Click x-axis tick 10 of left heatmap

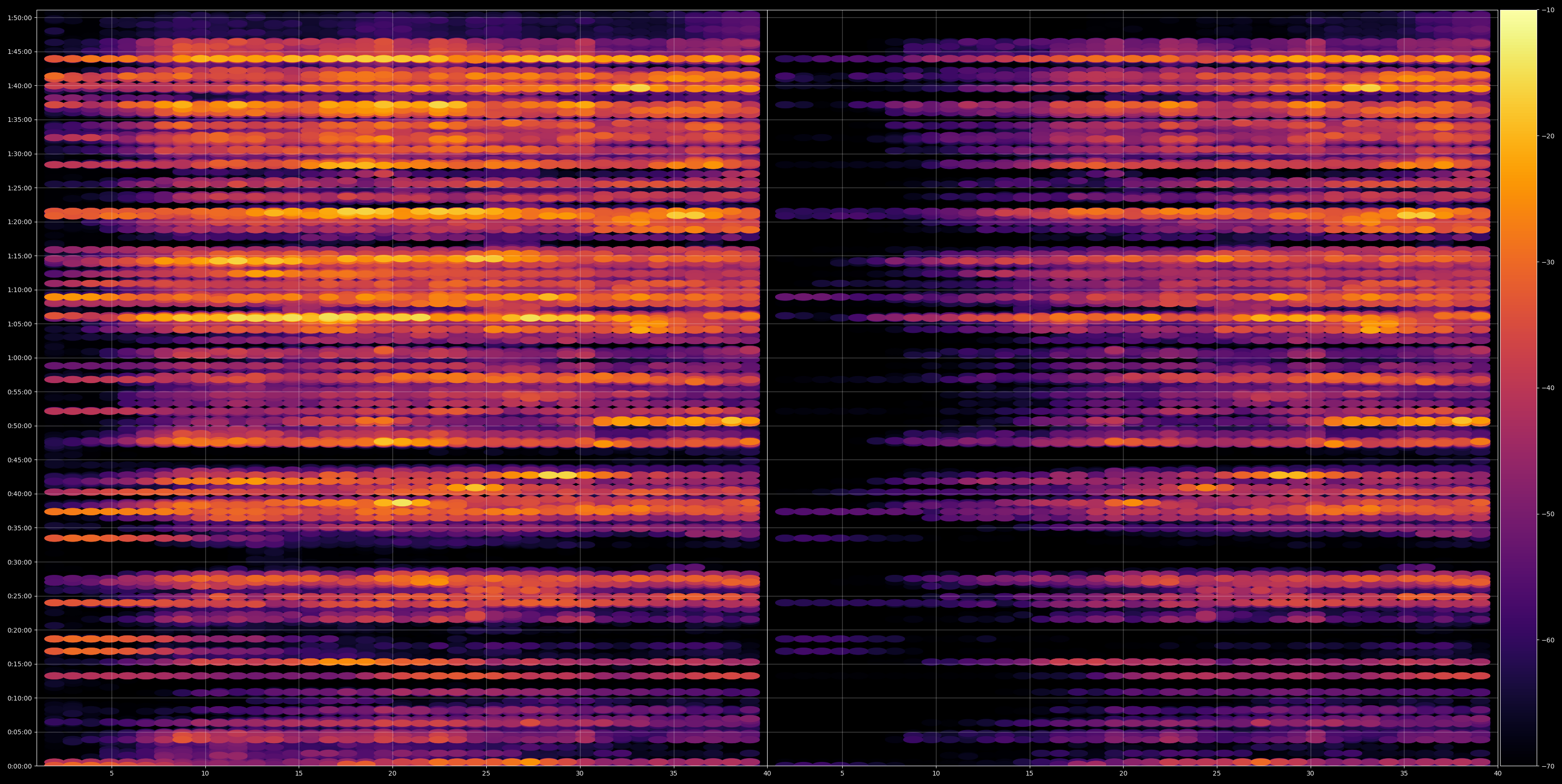coord(205,774)
